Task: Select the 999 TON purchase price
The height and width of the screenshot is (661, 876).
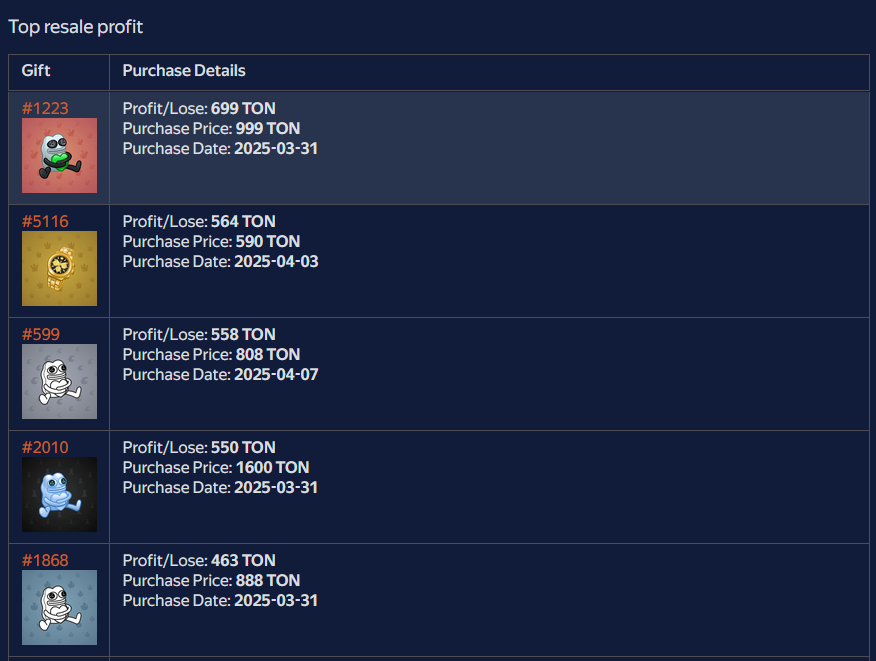Action: tap(268, 129)
